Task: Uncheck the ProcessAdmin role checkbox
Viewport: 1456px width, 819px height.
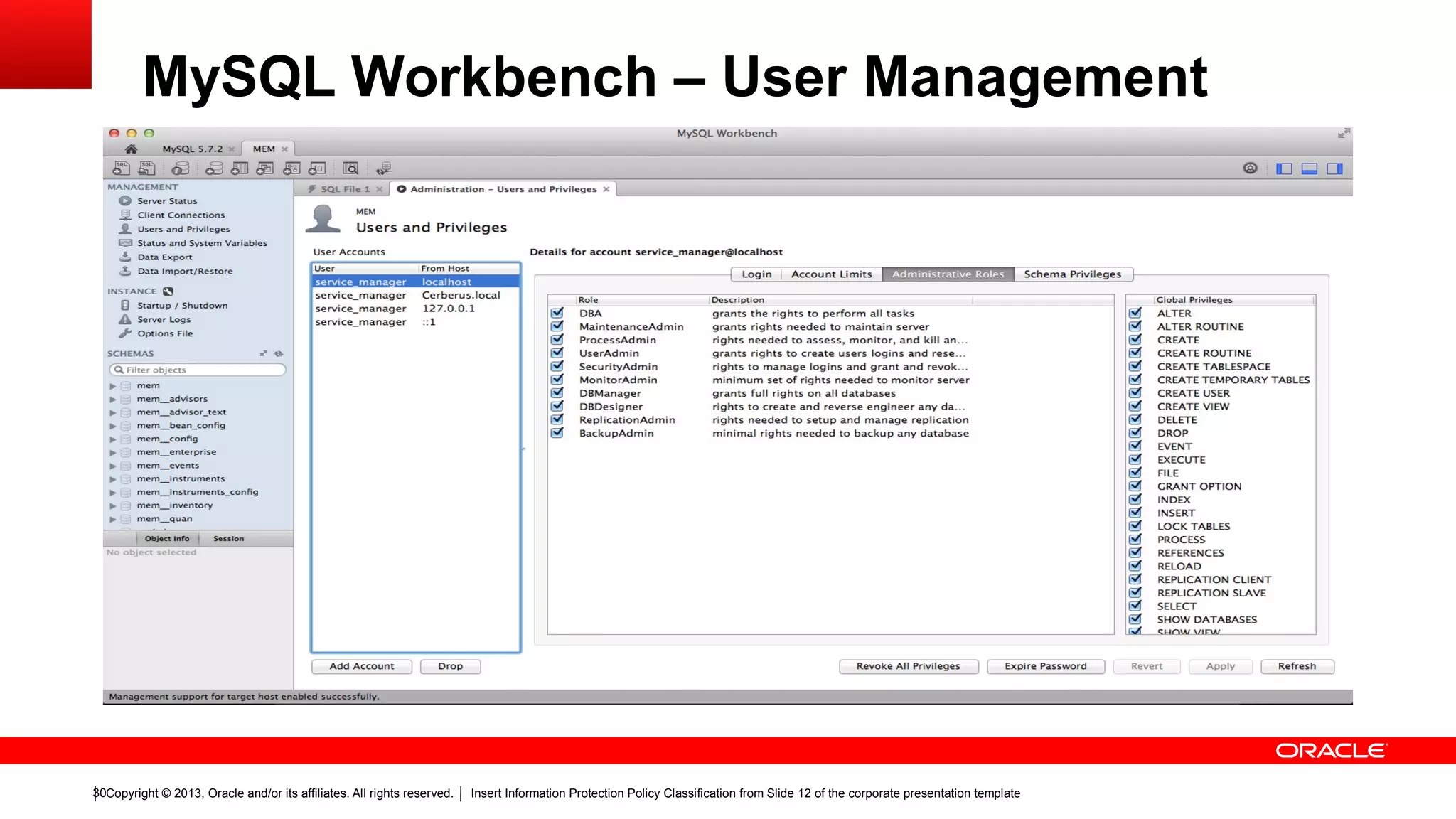Action: pyautogui.click(x=557, y=340)
